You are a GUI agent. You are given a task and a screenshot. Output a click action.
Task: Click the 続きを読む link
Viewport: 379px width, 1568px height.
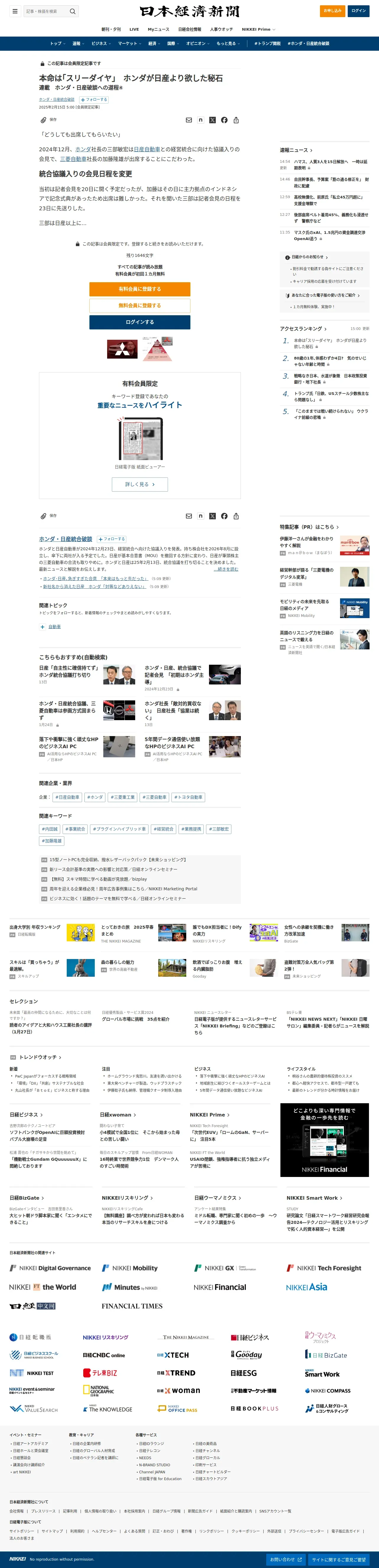pyautogui.click(x=226, y=569)
